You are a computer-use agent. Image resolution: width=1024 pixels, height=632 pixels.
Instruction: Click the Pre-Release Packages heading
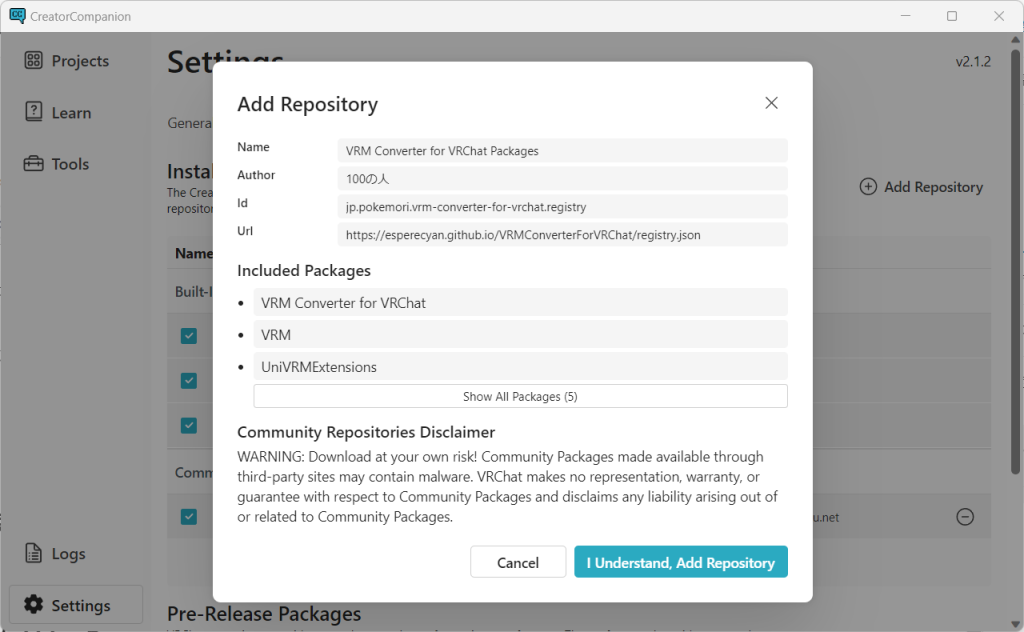click(x=264, y=614)
